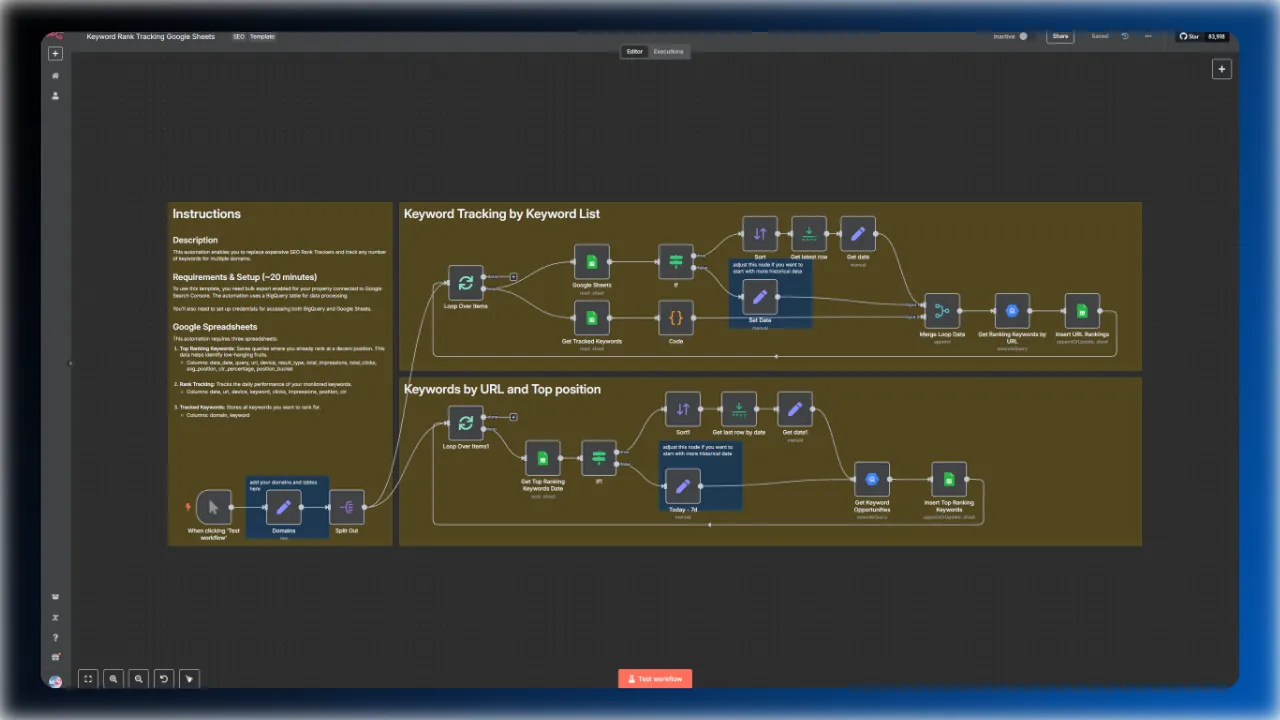This screenshot has height=720, width=1280.
Task: Click the zoom in canvas button
Action: pos(114,678)
